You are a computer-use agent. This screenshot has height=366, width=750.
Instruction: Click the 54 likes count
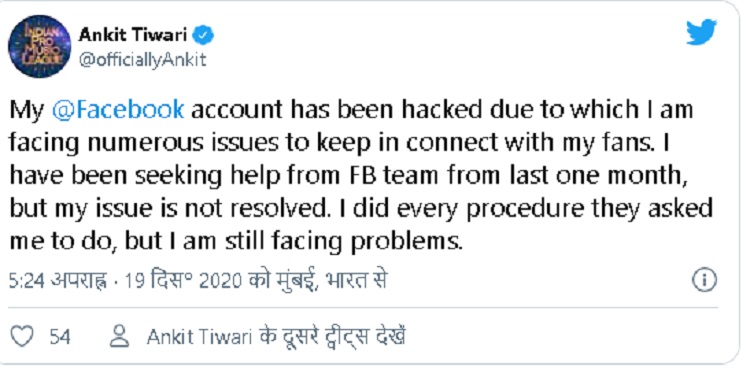(60, 337)
